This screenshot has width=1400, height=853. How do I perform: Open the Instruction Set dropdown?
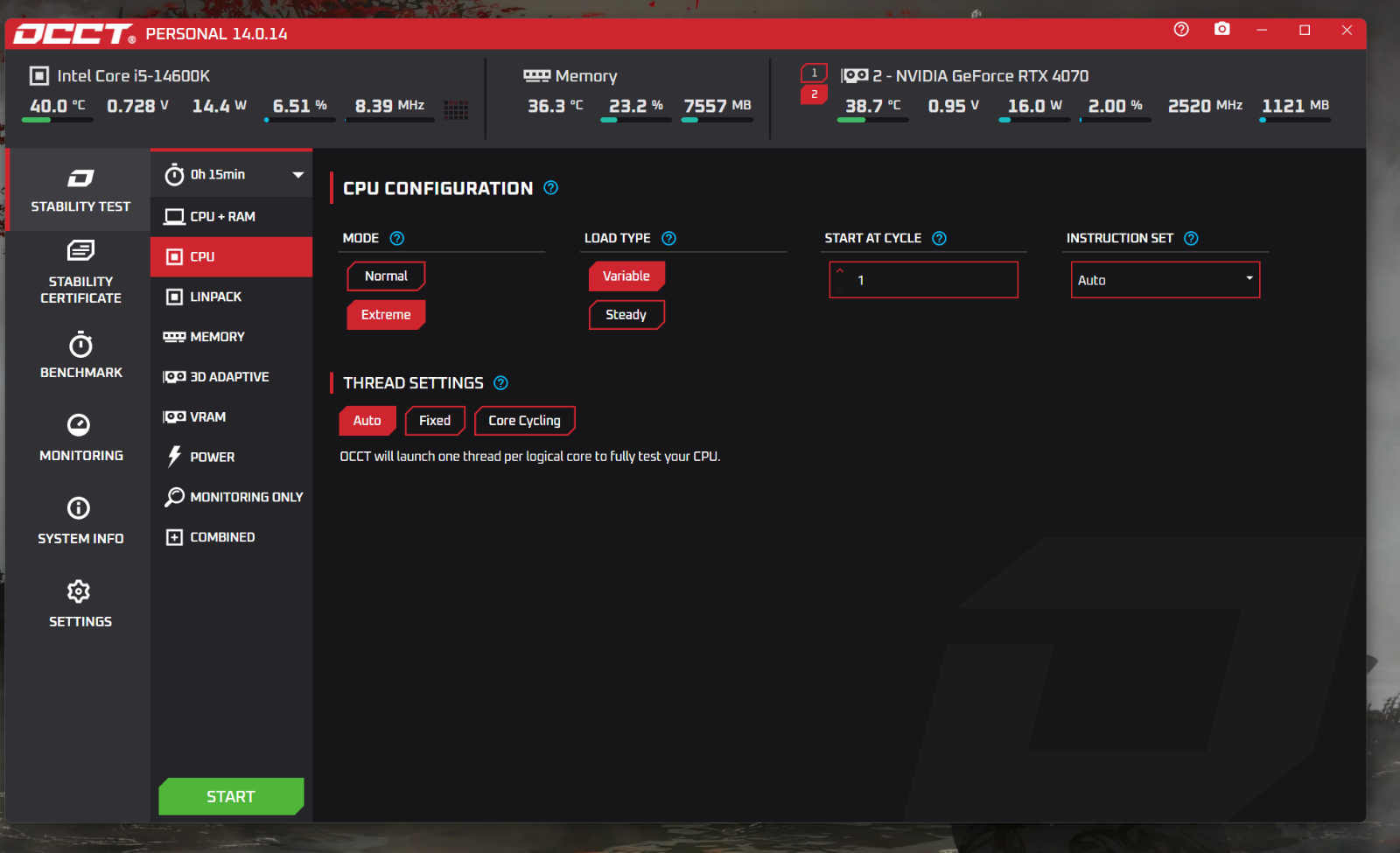point(1165,280)
